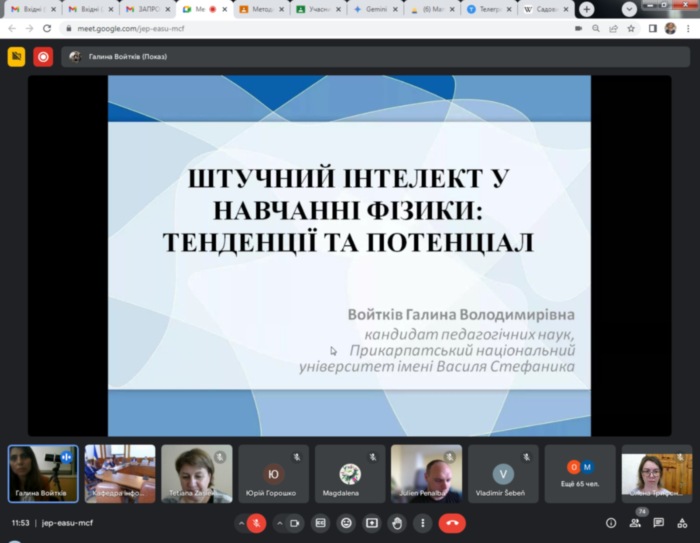Unmute the microphone in the call bar
The image size is (700, 543).
tap(256, 523)
